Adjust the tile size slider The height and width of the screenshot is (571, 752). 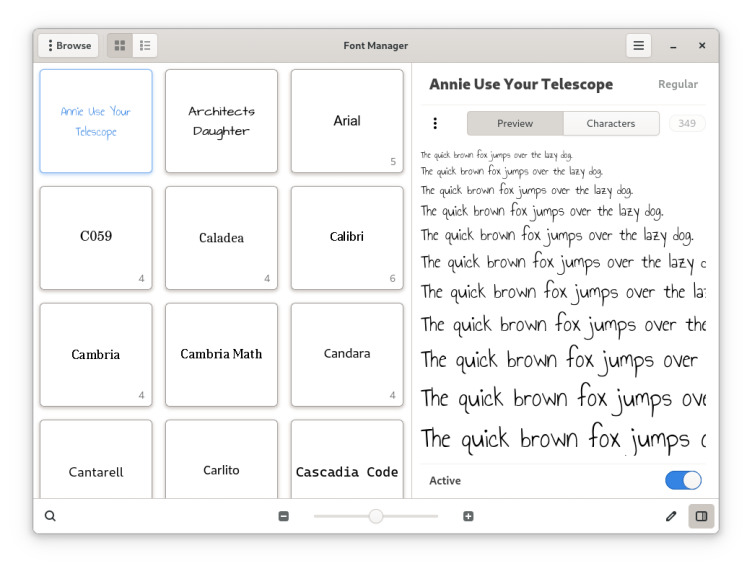point(376,516)
